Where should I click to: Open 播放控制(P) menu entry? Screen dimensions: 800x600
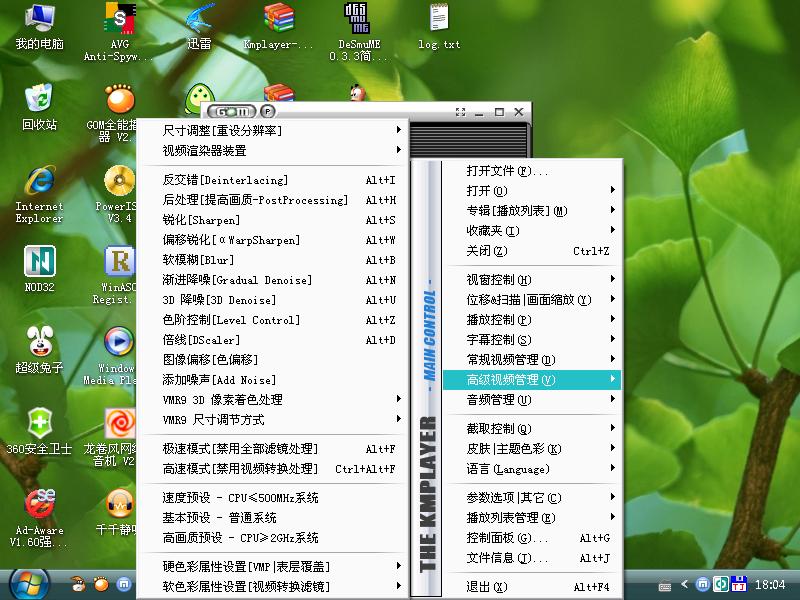(x=532, y=319)
